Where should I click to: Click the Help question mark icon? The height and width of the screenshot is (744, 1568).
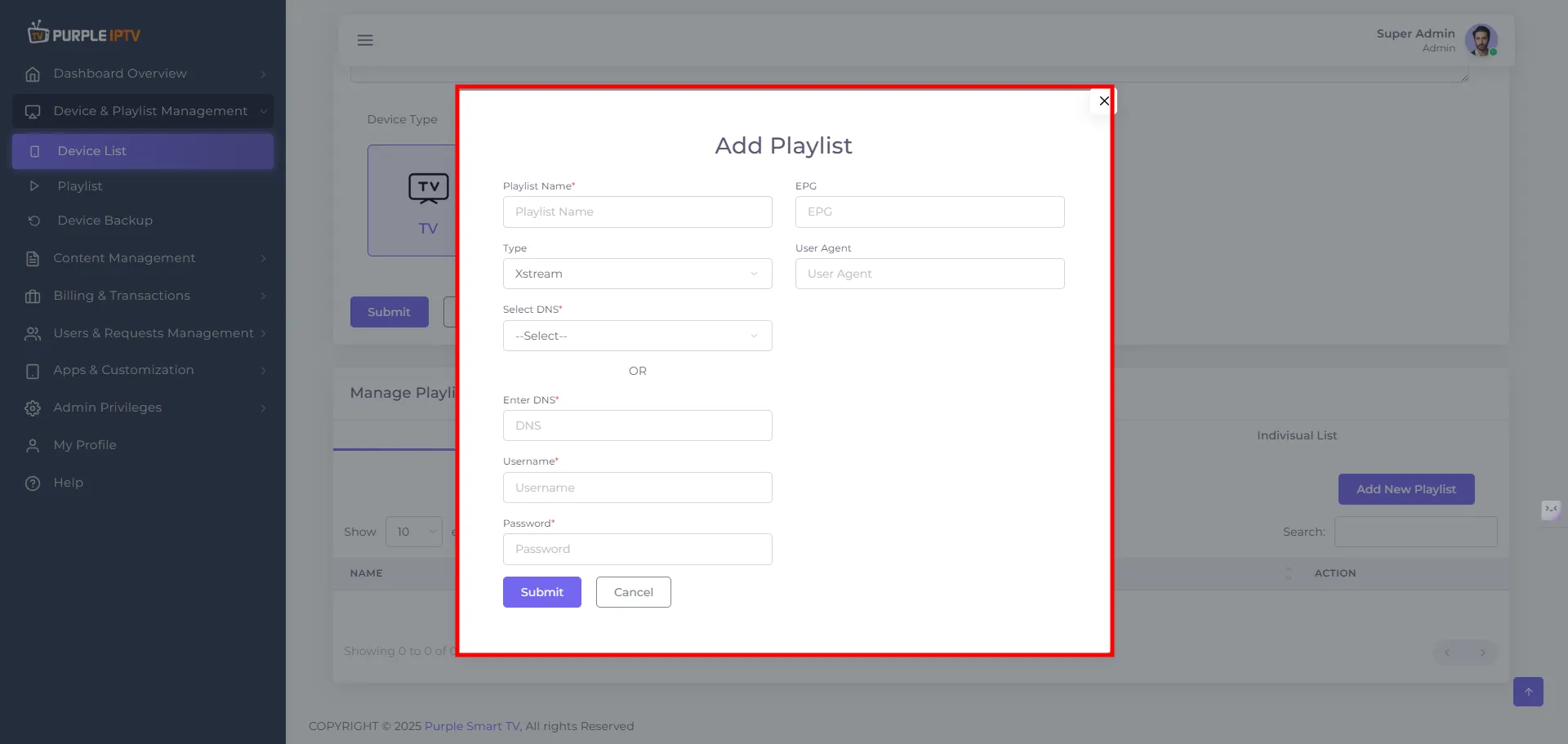coord(33,483)
